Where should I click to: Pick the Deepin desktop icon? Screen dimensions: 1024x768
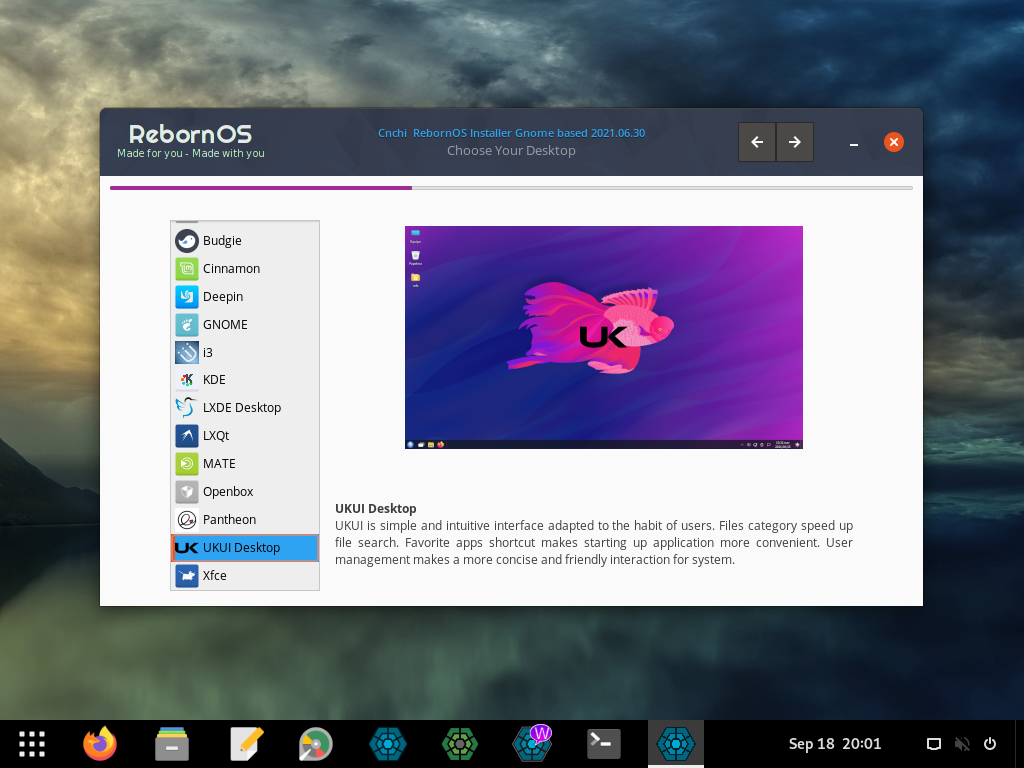pos(187,296)
